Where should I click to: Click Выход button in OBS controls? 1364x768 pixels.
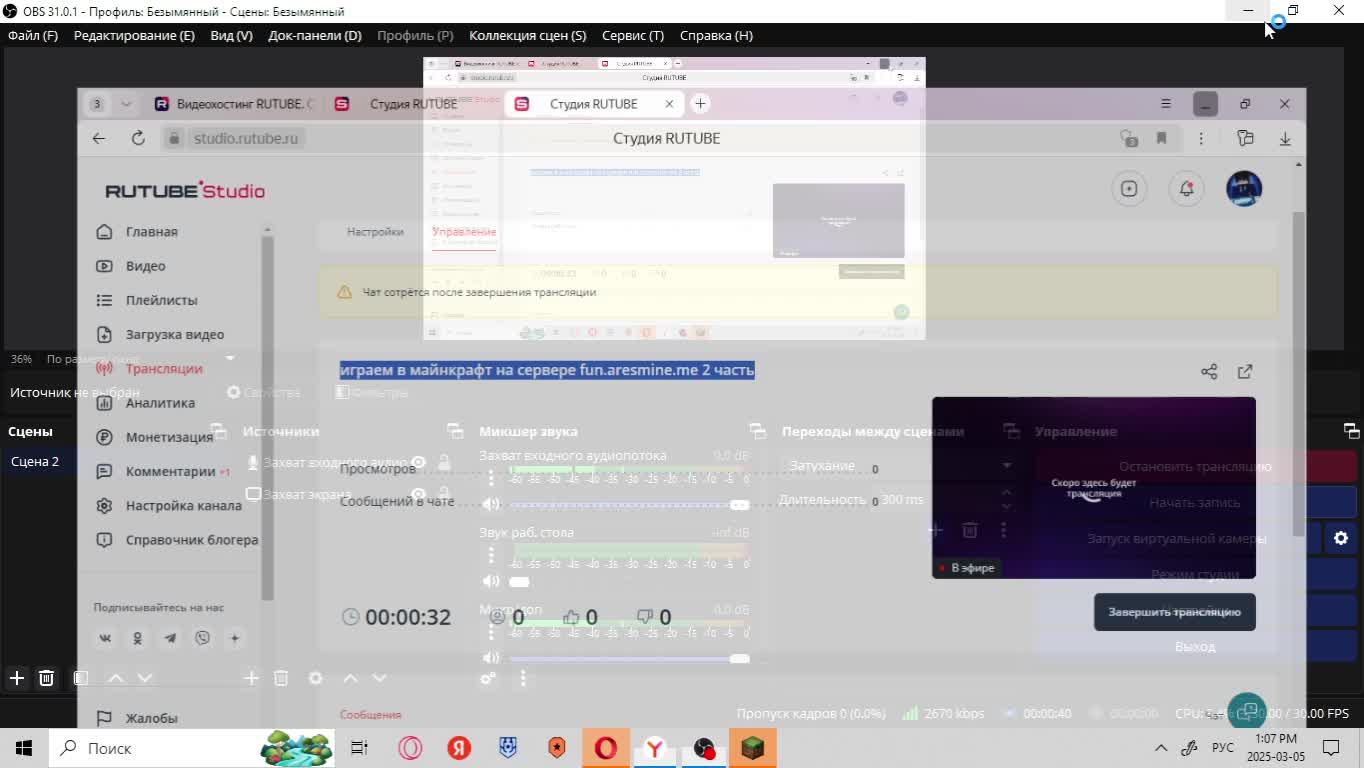tap(1195, 646)
